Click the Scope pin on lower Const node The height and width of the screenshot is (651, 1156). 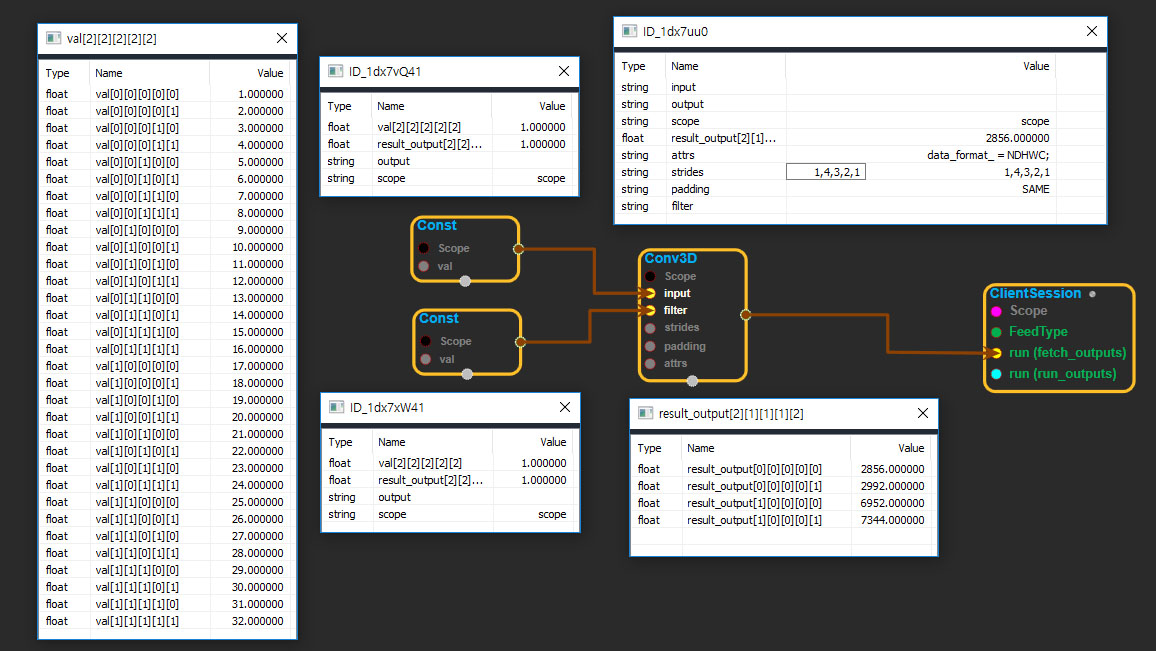pyautogui.click(x=425, y=341)
